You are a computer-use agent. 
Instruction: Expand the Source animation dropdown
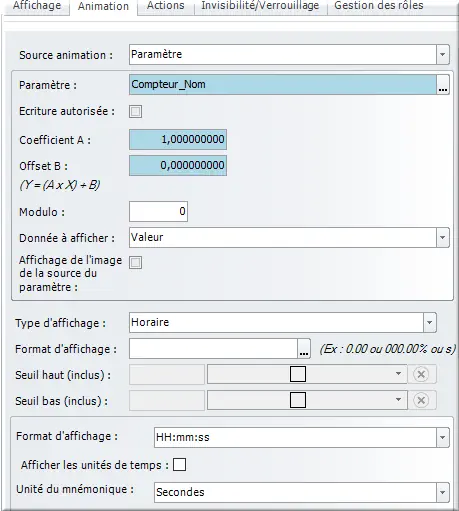click(443, 55)
